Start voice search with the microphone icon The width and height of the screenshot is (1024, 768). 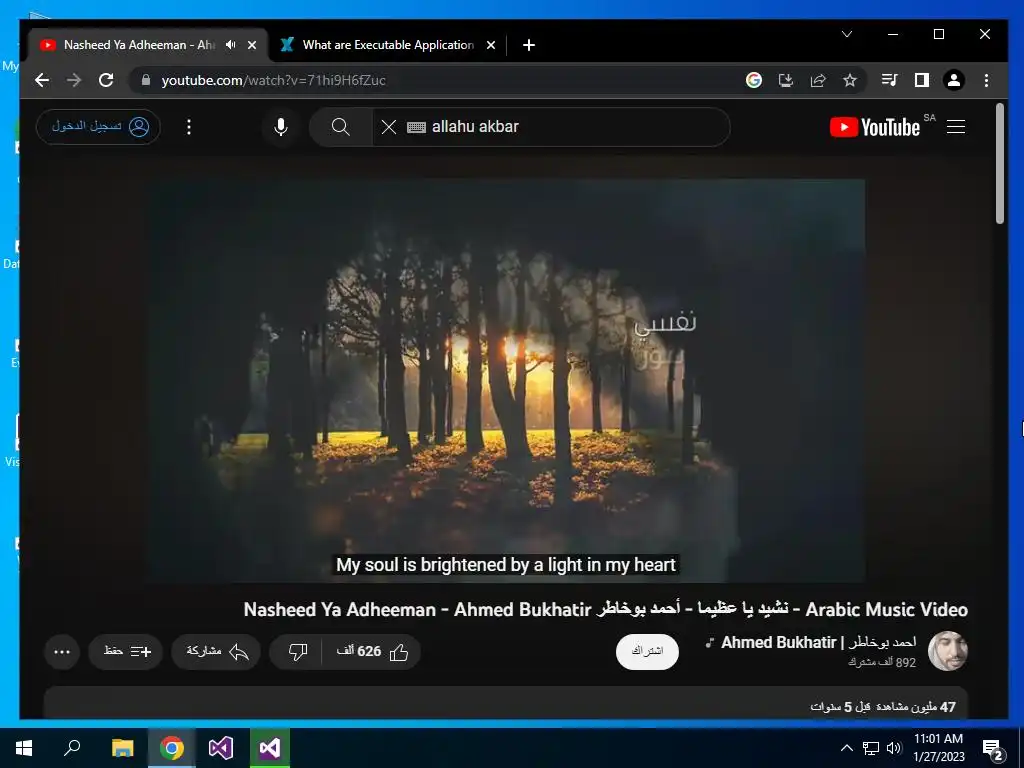[281, 127]
